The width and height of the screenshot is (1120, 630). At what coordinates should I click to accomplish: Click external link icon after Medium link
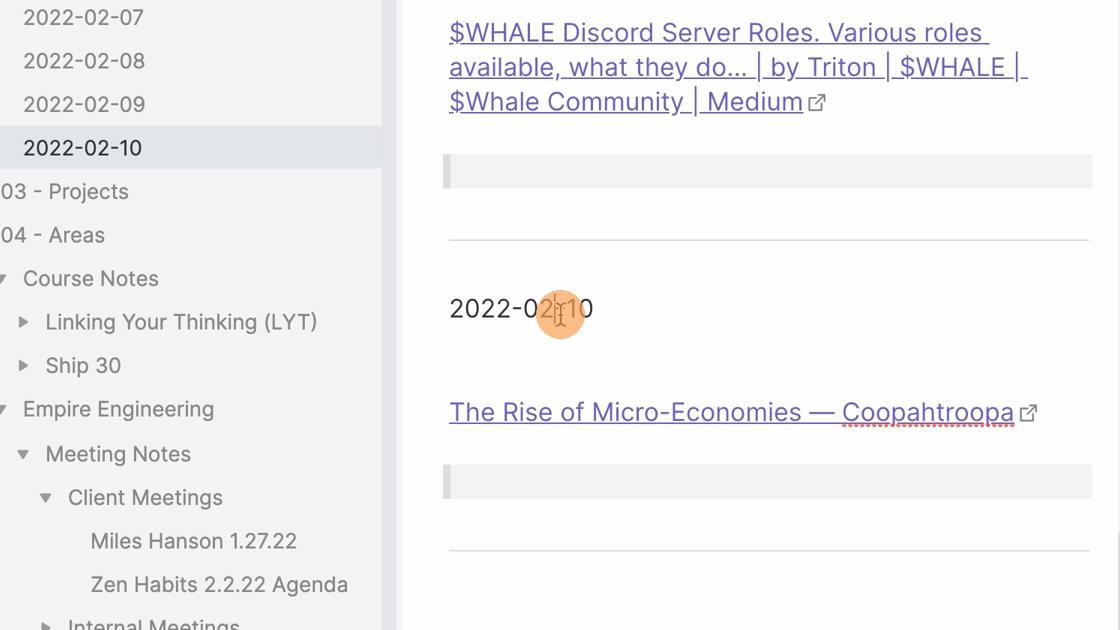pyautogui.click(x=816, y=103)
